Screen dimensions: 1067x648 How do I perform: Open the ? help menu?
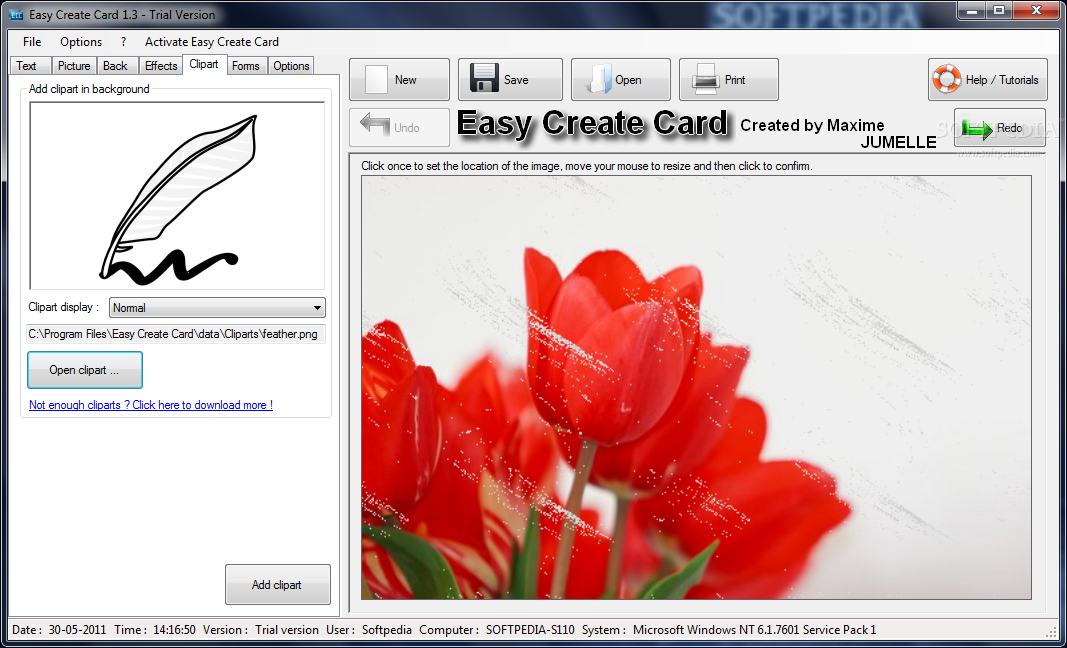tap(123, 42)
